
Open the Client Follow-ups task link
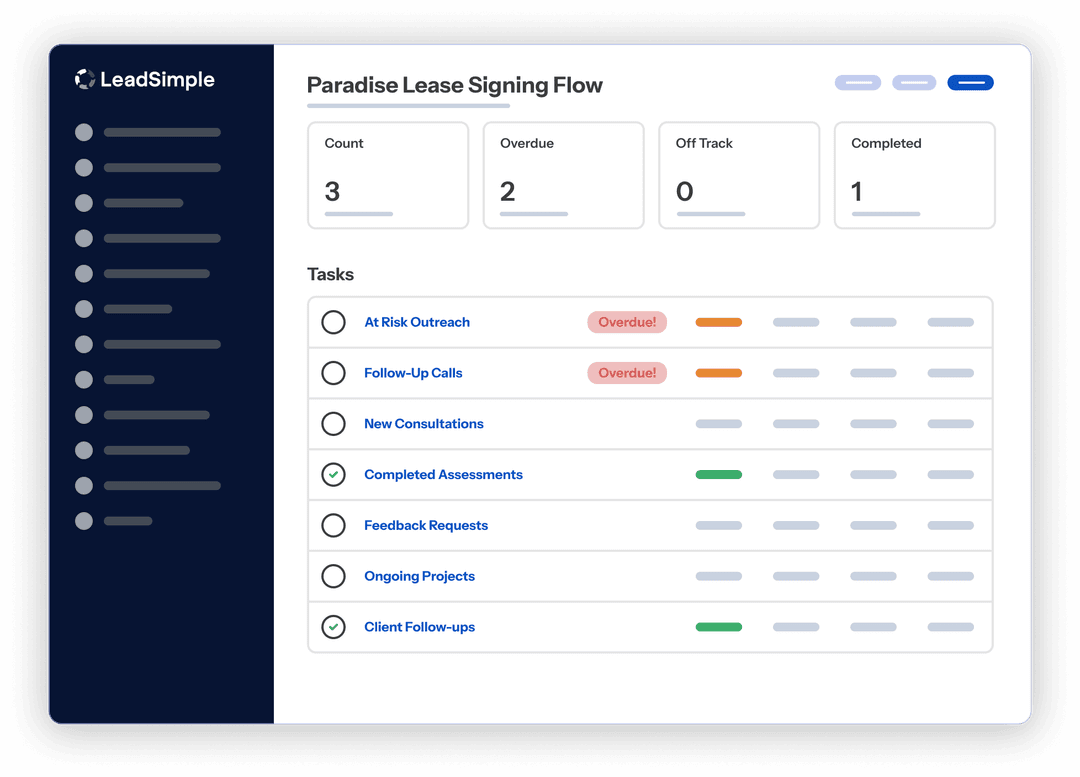pos(419,627)
